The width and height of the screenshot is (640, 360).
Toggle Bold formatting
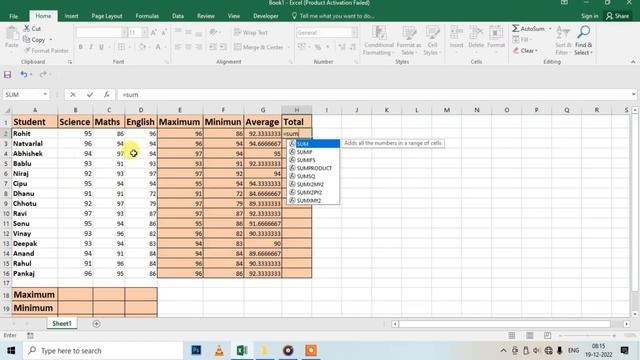80,47
